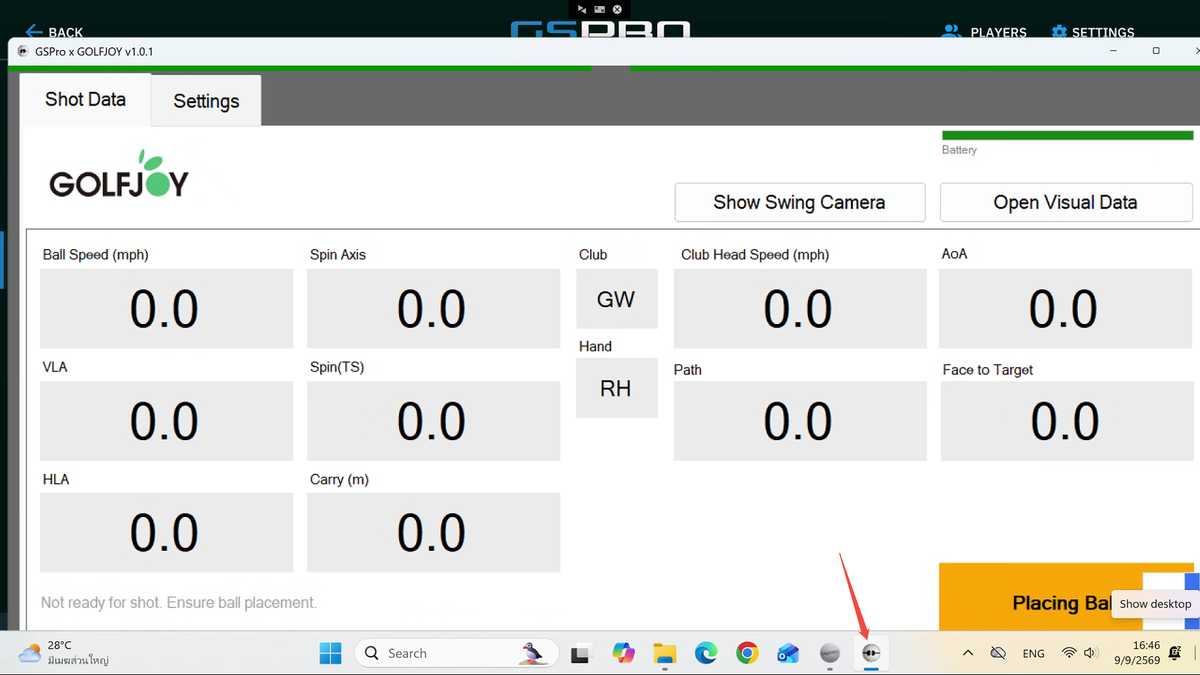Open File Explorer from the taskbar
The width and height of the screenshot is (1200, 675).
[665, 653]
